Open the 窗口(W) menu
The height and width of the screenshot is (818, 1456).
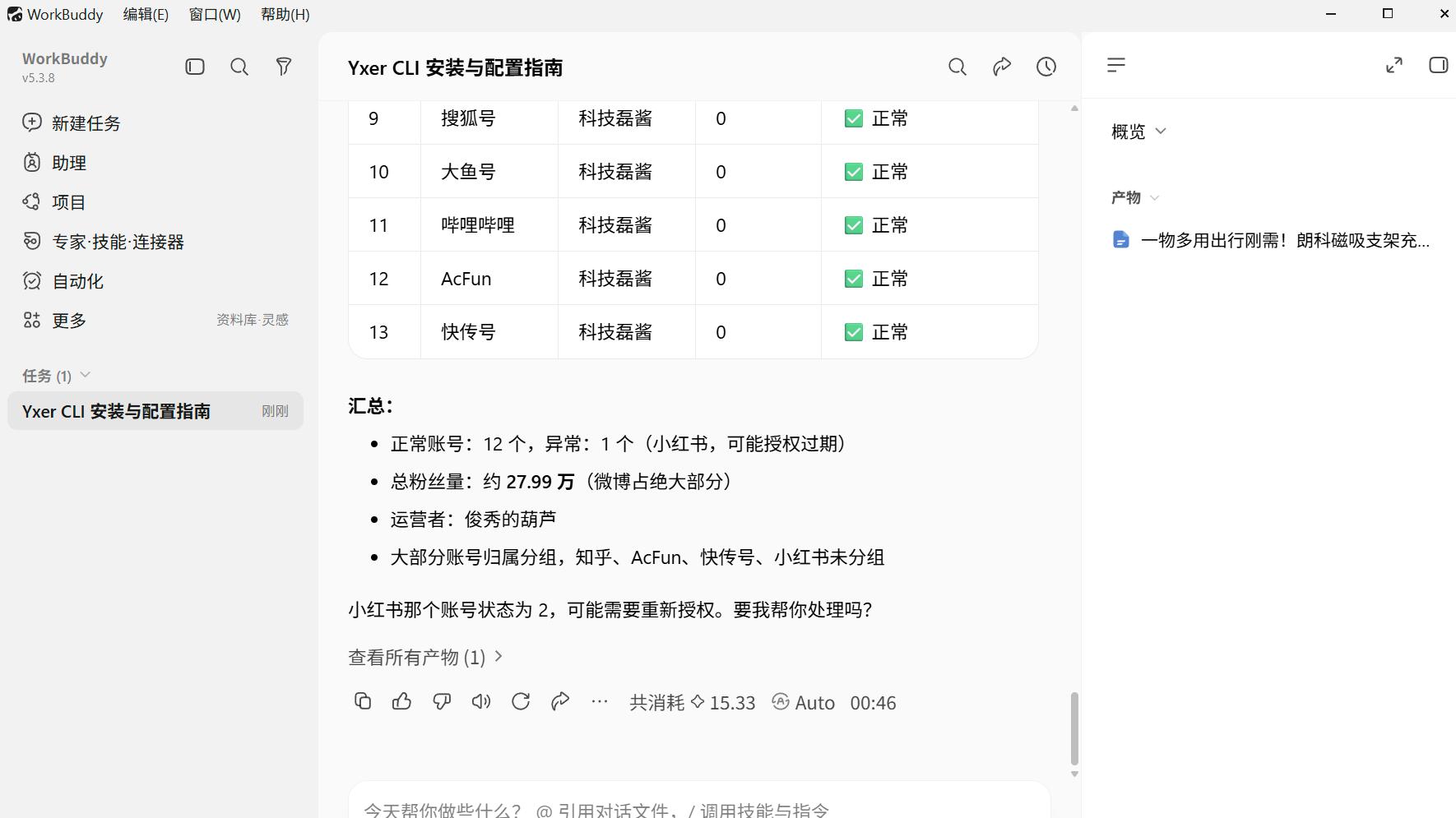coord(215,14)
